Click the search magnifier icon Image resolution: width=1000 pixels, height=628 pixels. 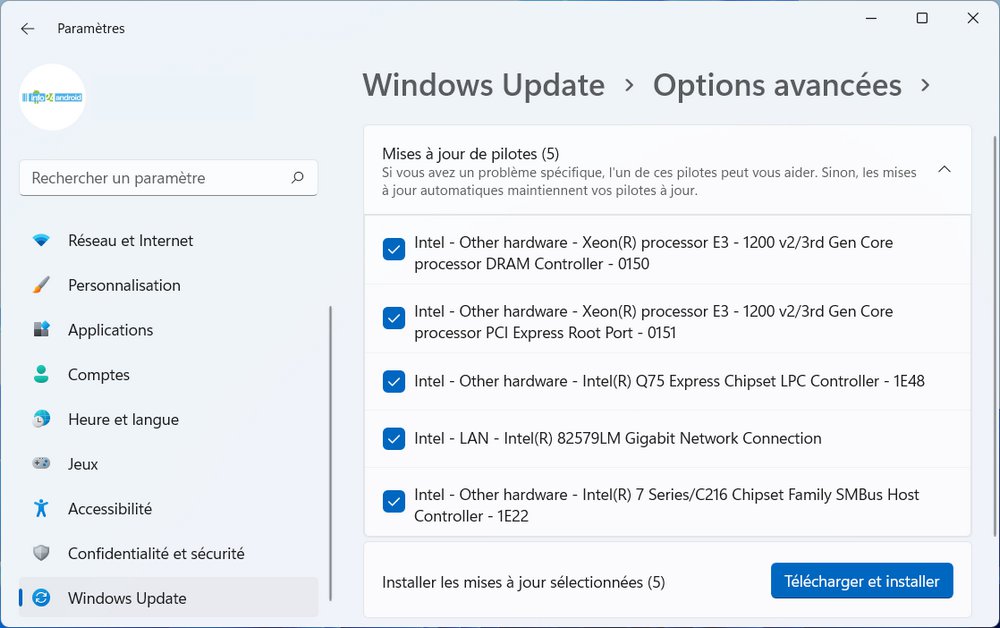[297, 177]
